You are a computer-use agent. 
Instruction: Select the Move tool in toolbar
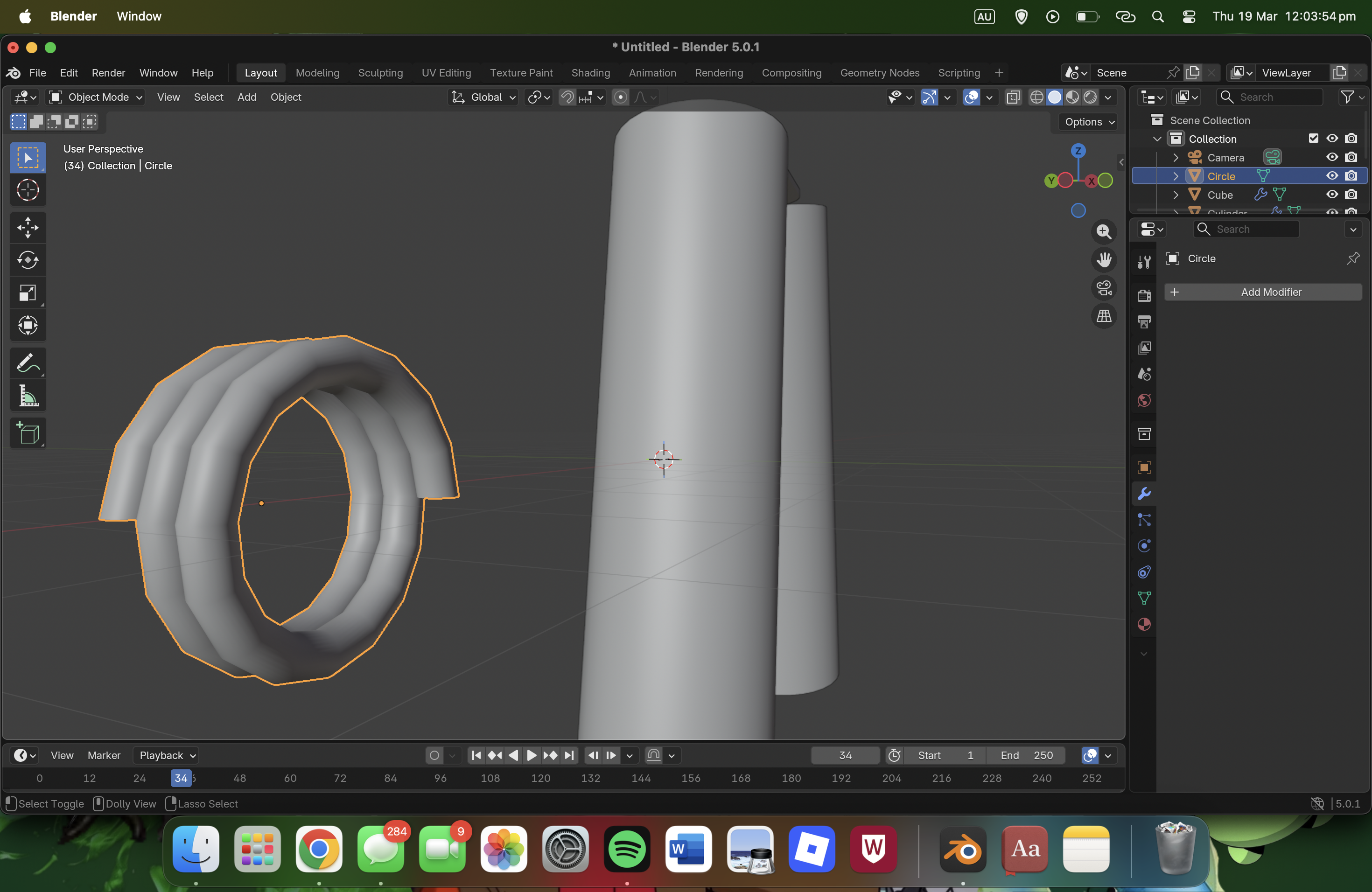pyautogui.click(x=28, y=228)
